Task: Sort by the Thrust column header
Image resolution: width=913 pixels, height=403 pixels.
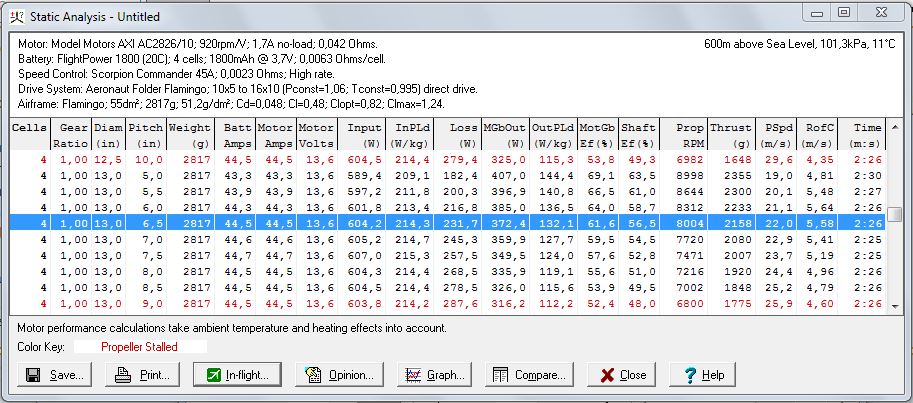Action: click(x=731, y=134)
